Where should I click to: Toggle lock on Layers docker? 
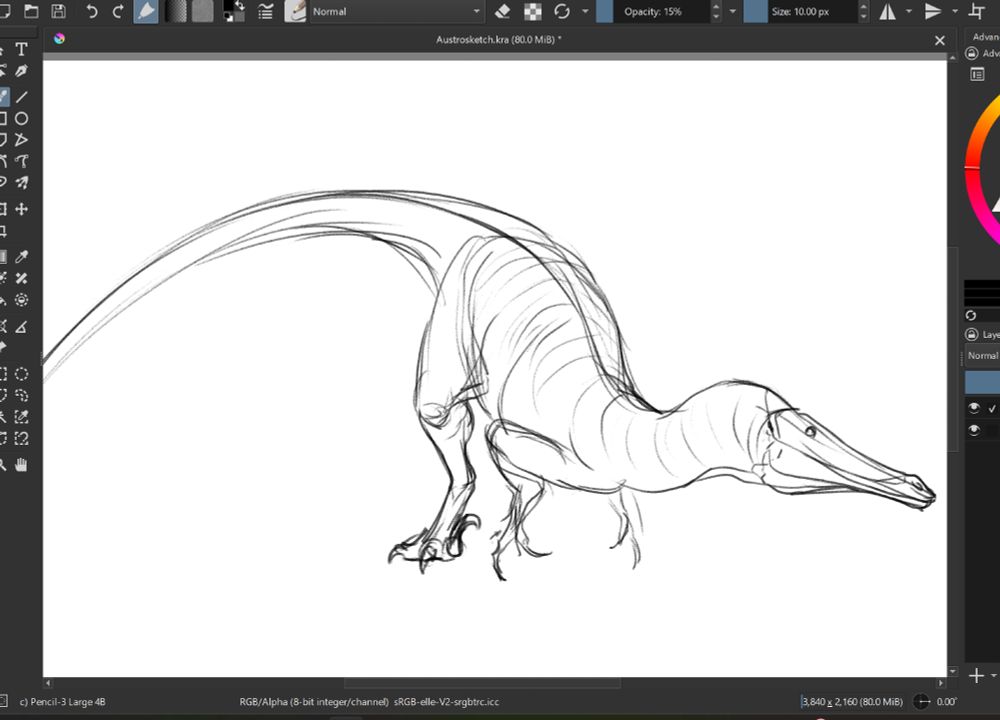(971, 334)
